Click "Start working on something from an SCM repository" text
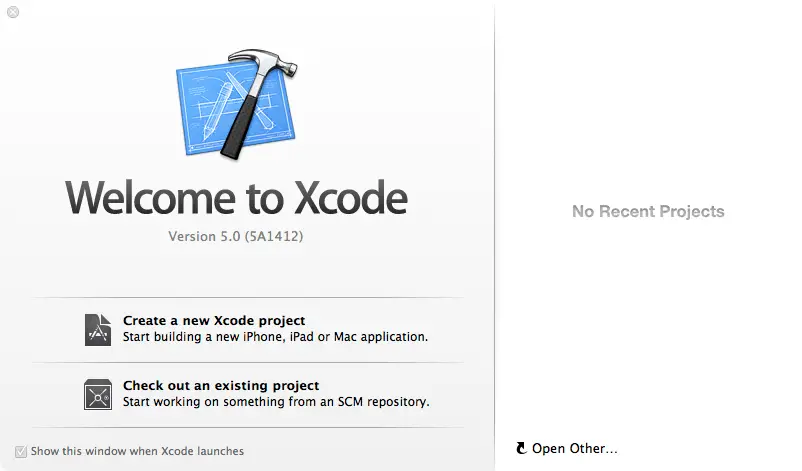802x471 pixels. point(276,402)
